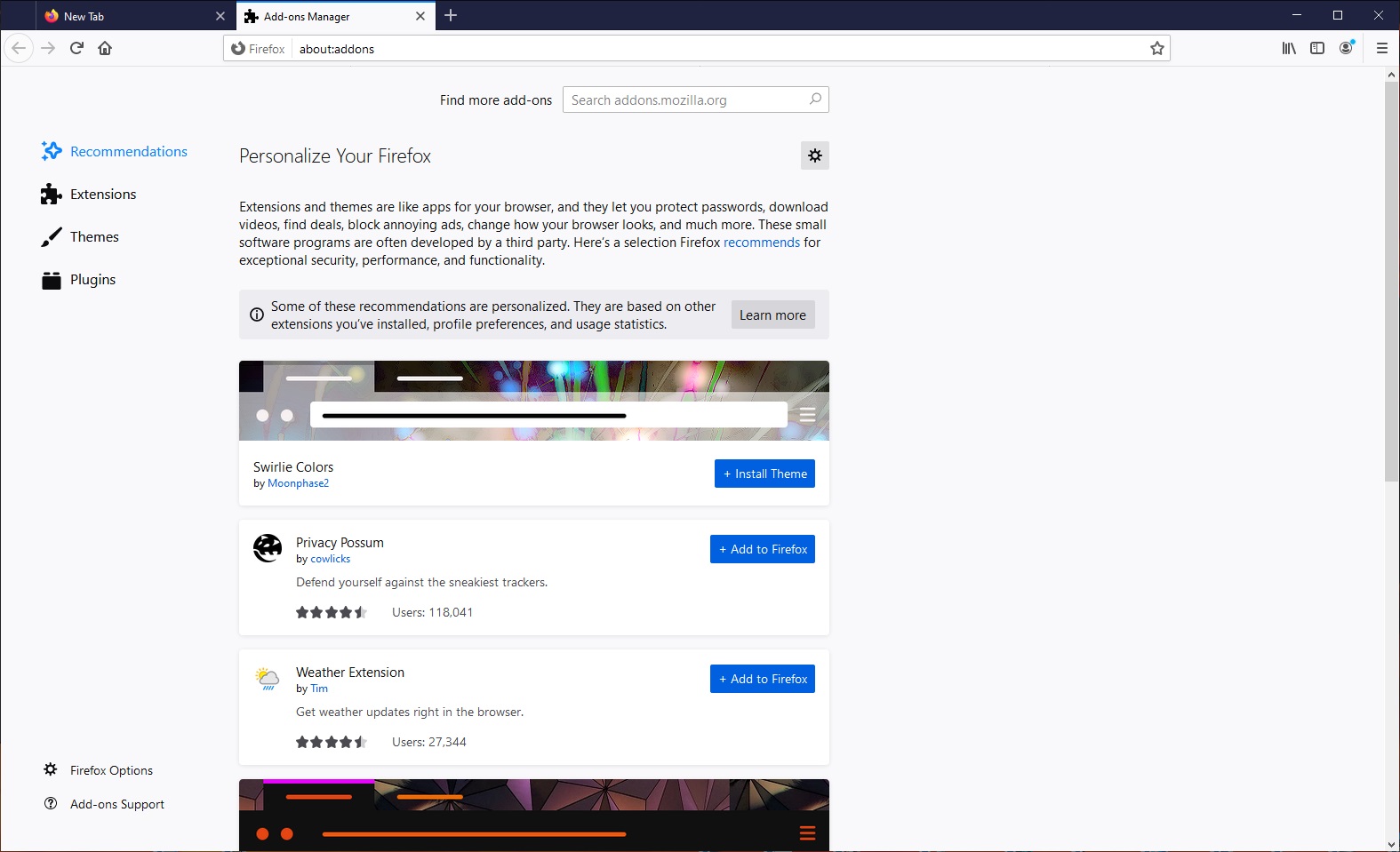This screenshot has height=852, width=1400.
Task: Click the reload page icon
Action: [76, 48]
